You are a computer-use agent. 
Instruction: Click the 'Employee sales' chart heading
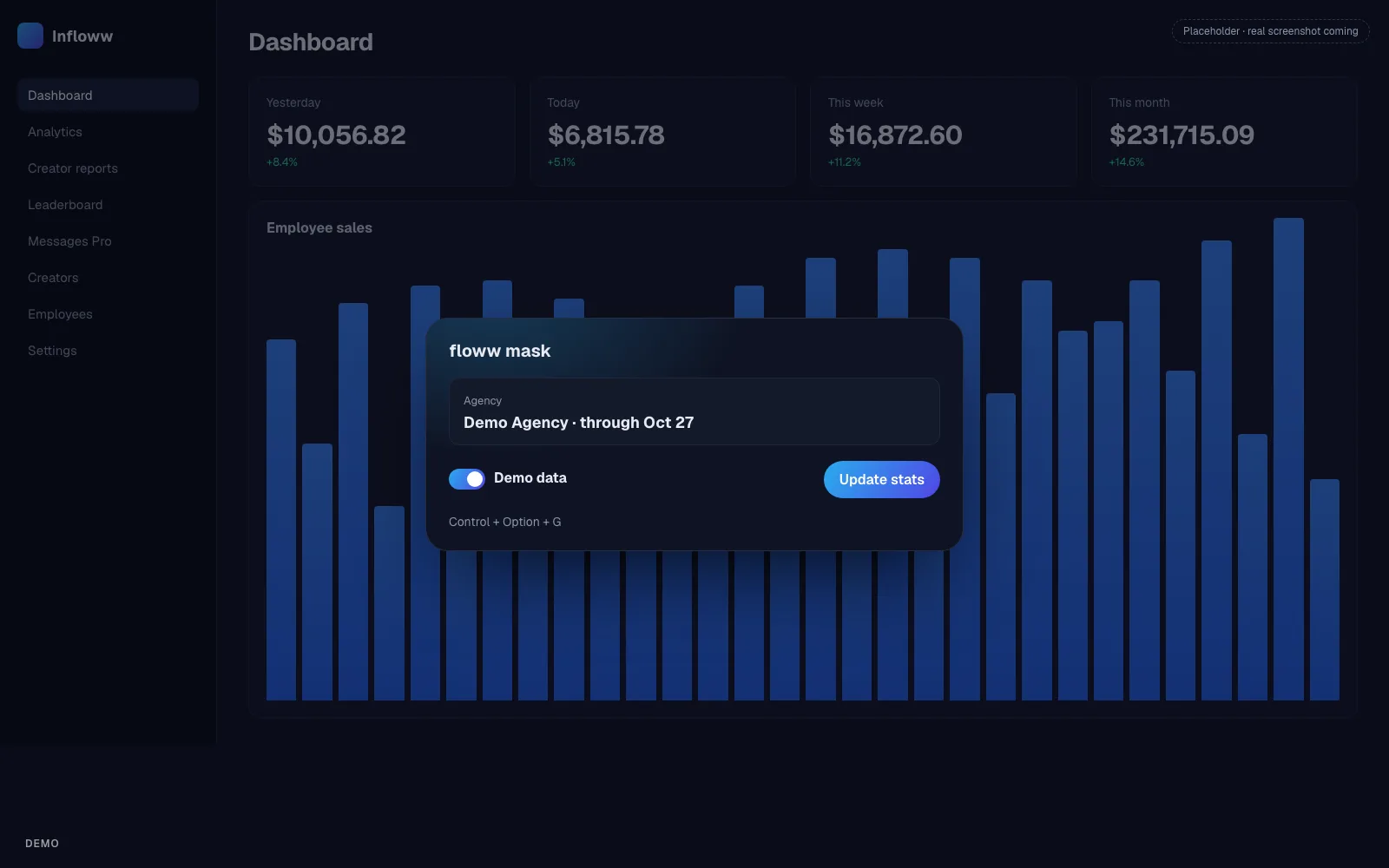click(319, 227)
